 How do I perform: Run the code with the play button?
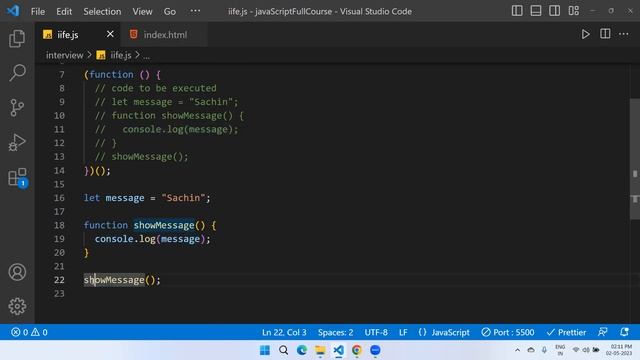pyautogui.click(x=585, y=34)
